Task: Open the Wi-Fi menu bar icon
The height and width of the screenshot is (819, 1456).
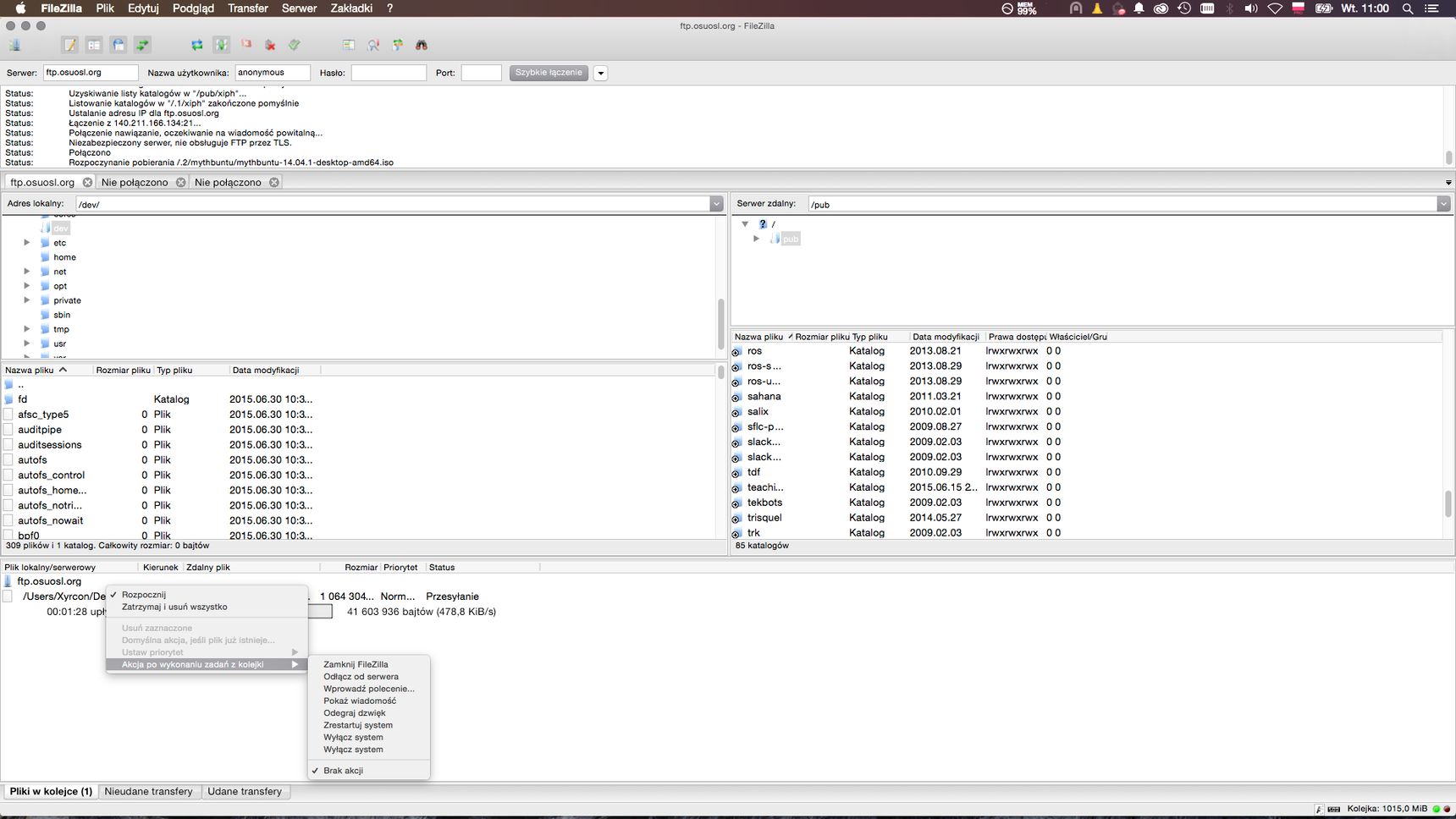Action: (x=1275, y=8)
